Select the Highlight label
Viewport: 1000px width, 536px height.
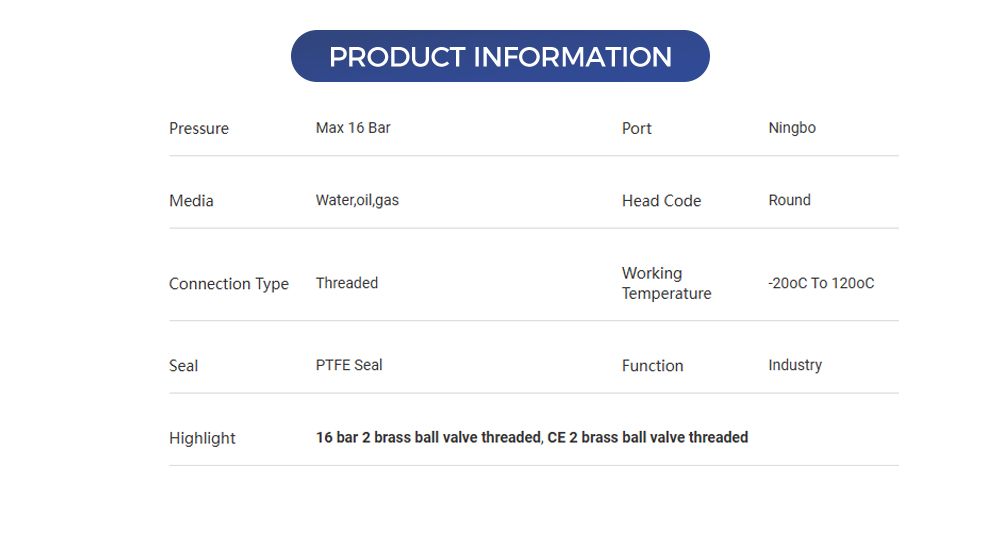pyautogui.click(x=202, y=438)
